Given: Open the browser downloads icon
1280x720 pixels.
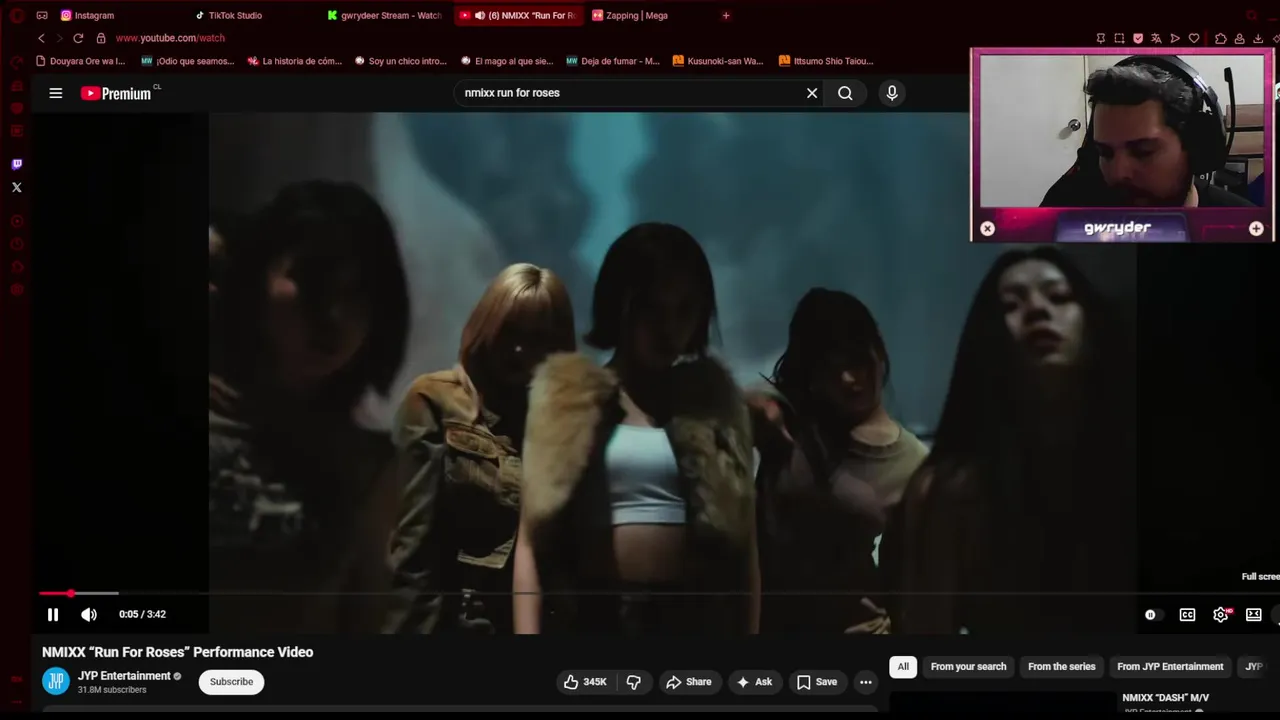Looking at the screenshot, I should pyautogui.click(x=1257, y=38).
